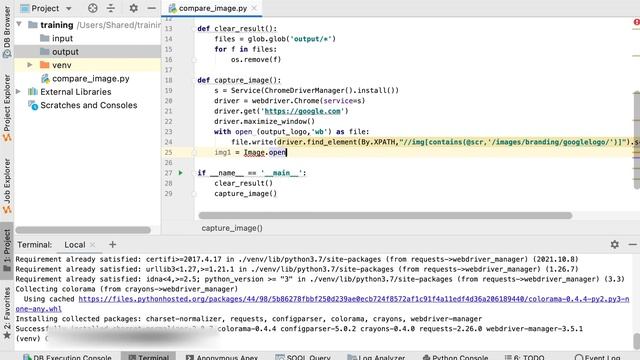The width and height of the screenshot is (640, 360).
Task: Toggle the 1: Project side tab
Action: (x=7, y=251)
